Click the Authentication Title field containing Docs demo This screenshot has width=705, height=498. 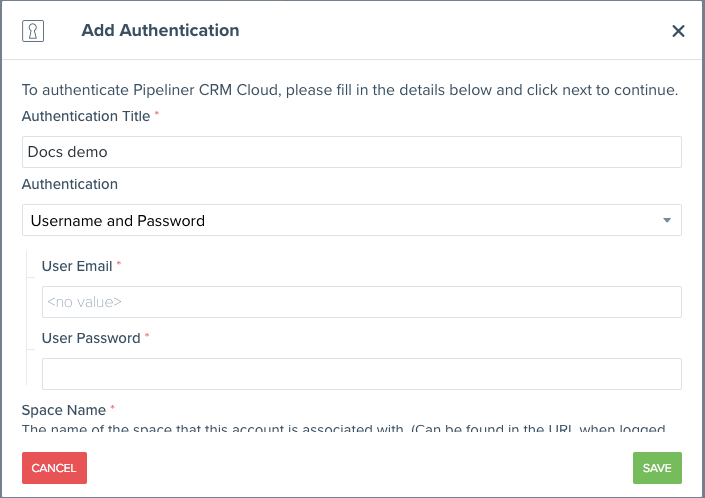pos(351,152)
